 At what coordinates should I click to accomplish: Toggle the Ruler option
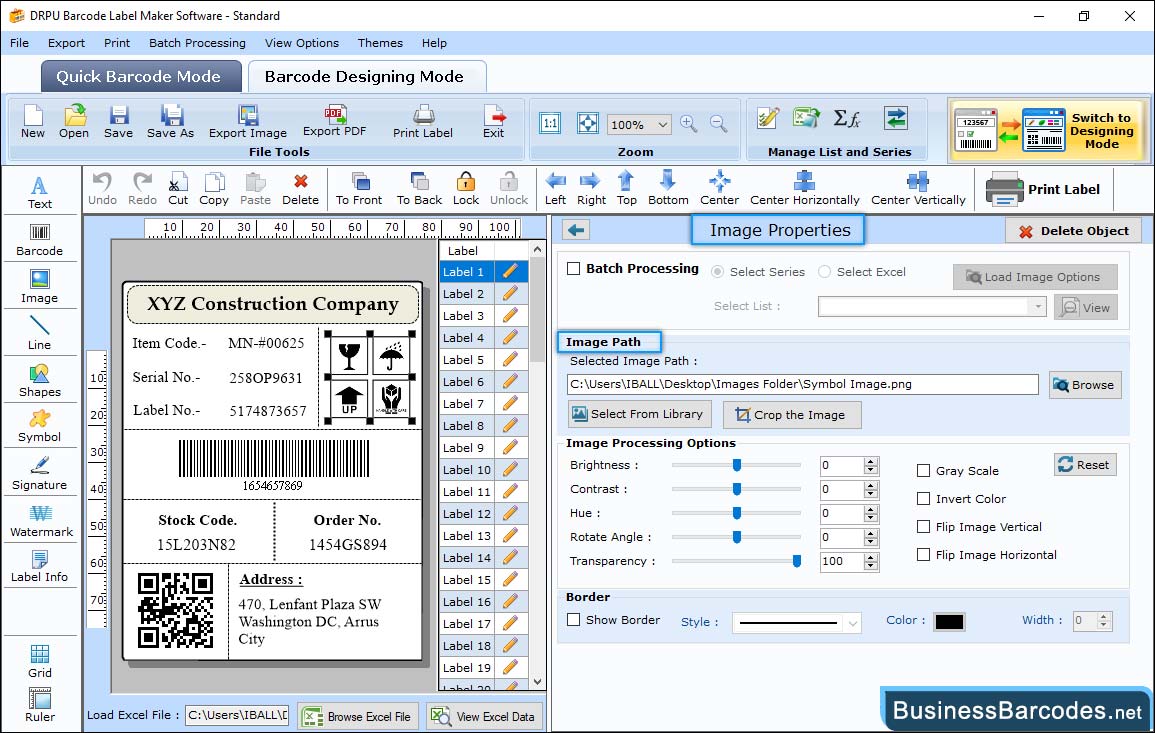[40, 705]
